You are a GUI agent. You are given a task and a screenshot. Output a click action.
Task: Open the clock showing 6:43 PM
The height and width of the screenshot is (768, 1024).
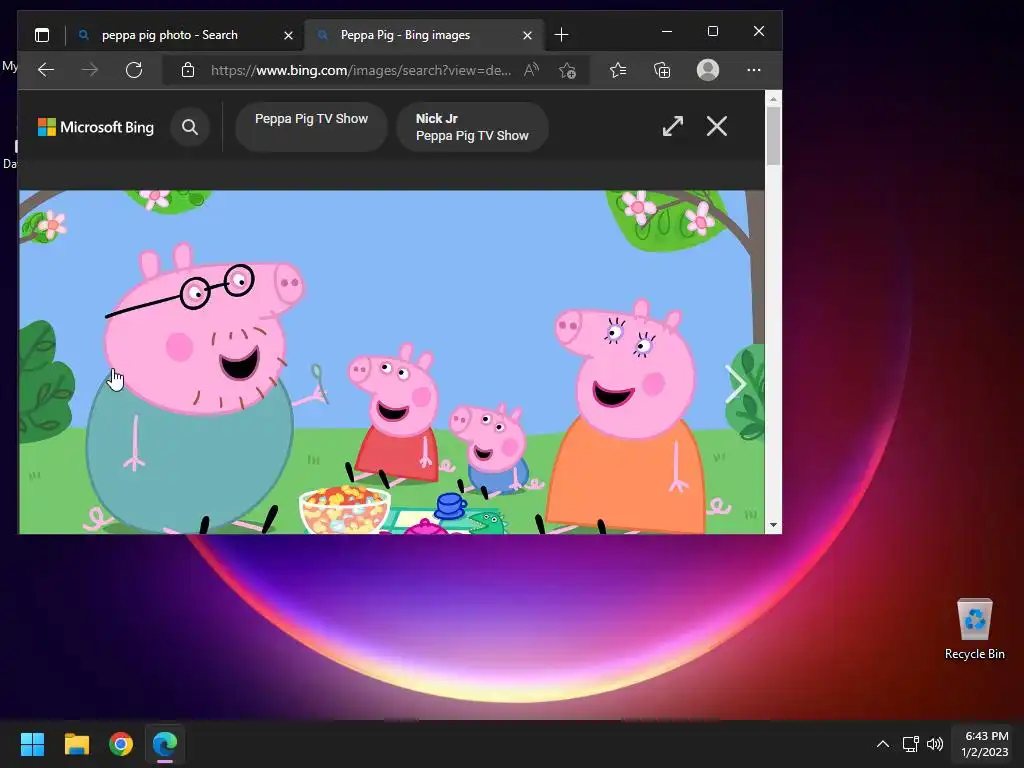coord(986,744)
